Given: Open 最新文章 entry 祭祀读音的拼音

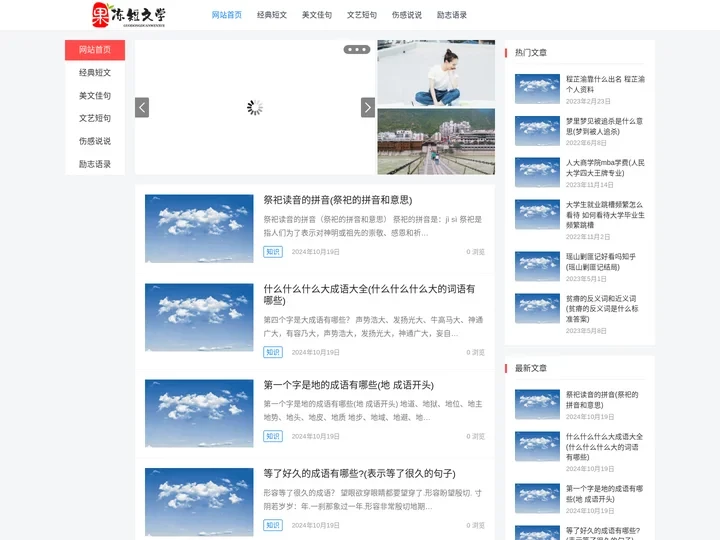Looking at the screenshot, I should point(602,399).
